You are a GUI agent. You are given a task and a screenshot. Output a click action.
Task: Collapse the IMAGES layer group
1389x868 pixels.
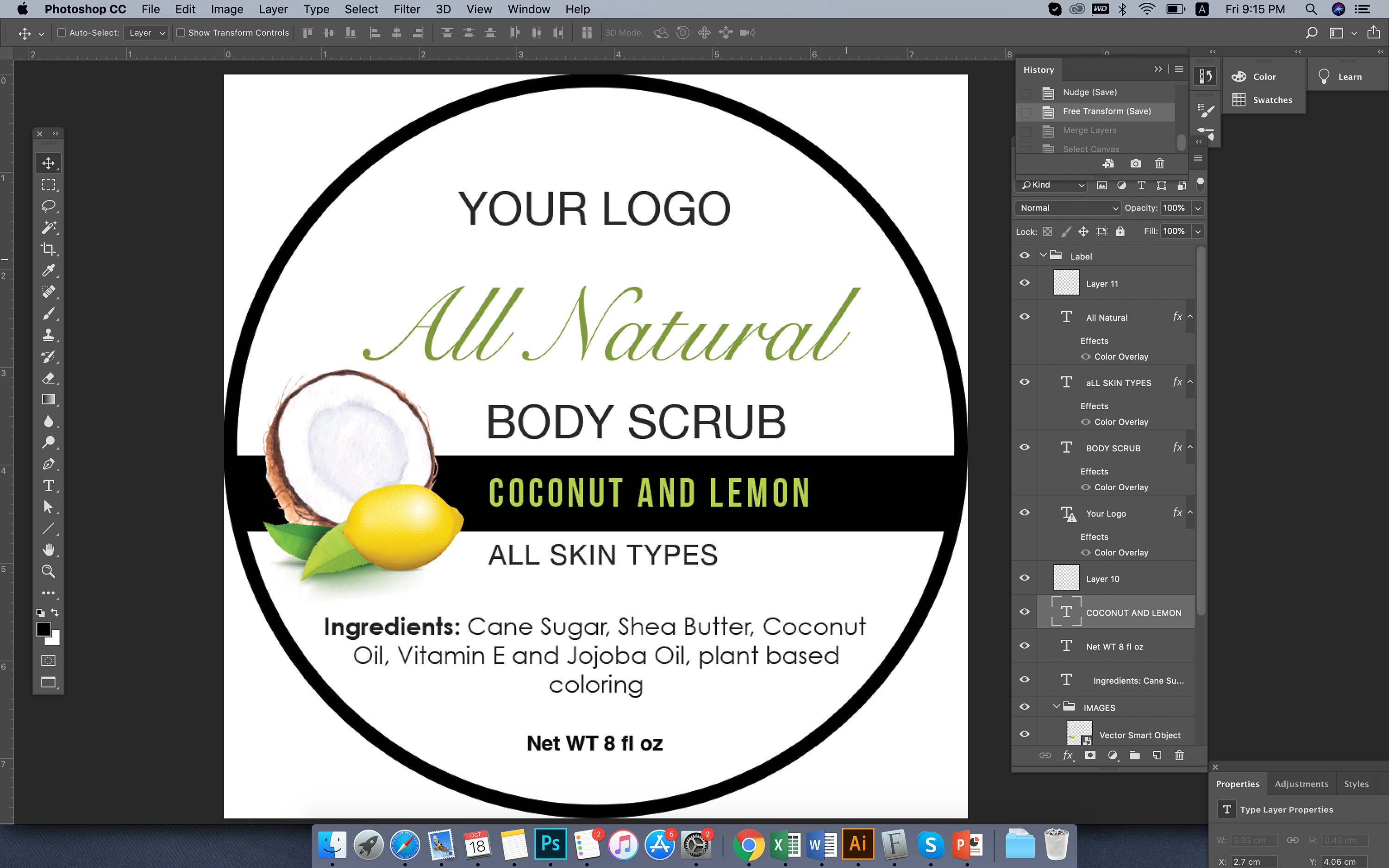coord(1056,707)
